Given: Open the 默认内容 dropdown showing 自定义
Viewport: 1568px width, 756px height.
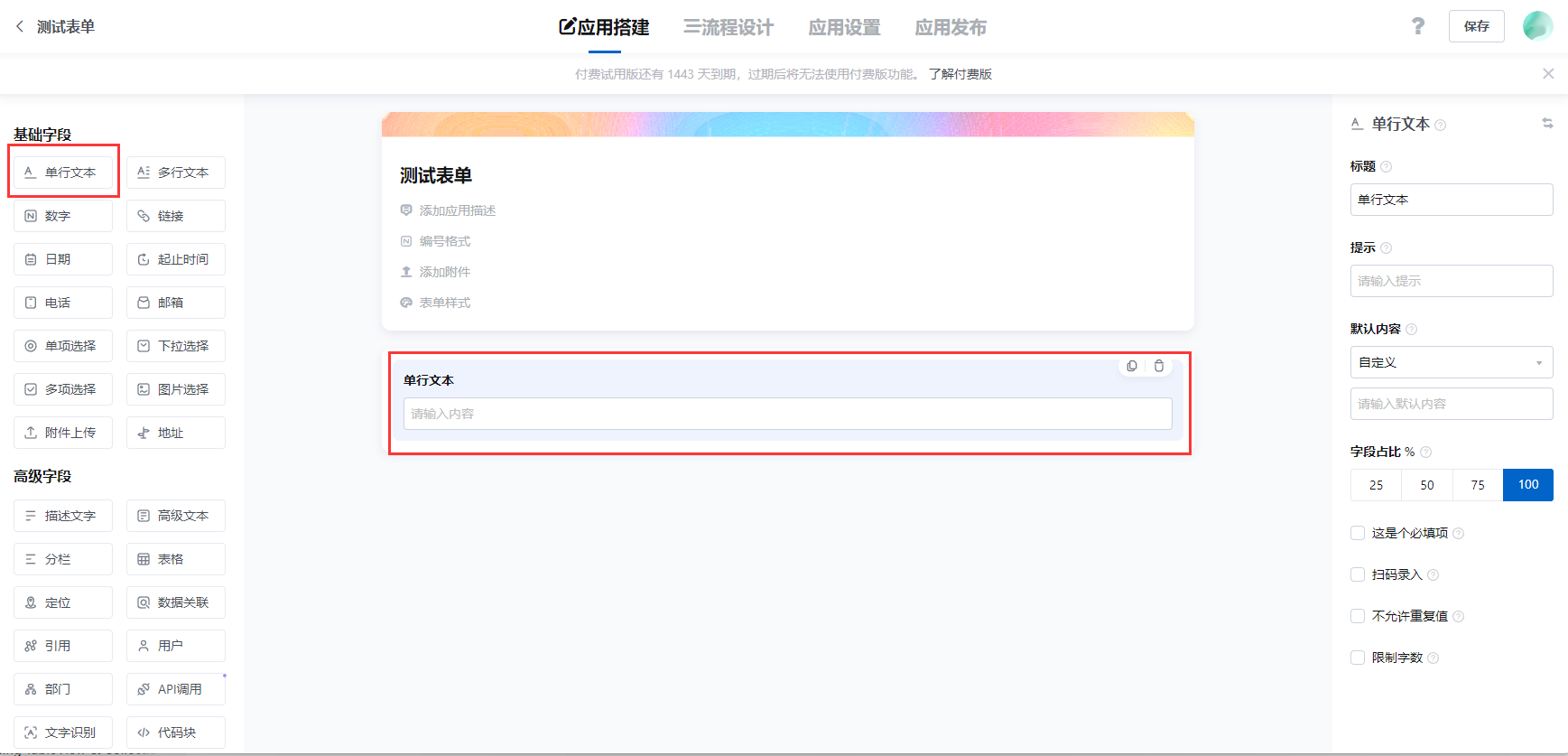Looking at the screenshot, I should coord(1451,362).
